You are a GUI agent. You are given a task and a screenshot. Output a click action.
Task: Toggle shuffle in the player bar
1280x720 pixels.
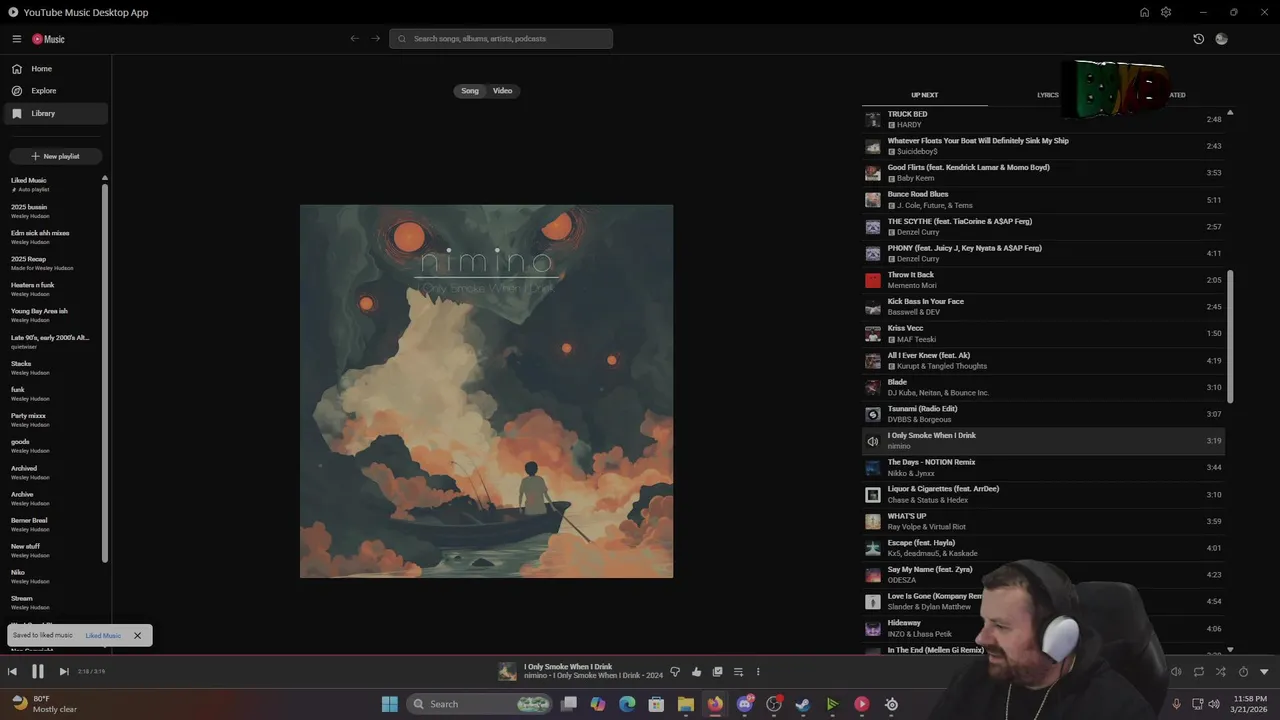[1220, 672]
